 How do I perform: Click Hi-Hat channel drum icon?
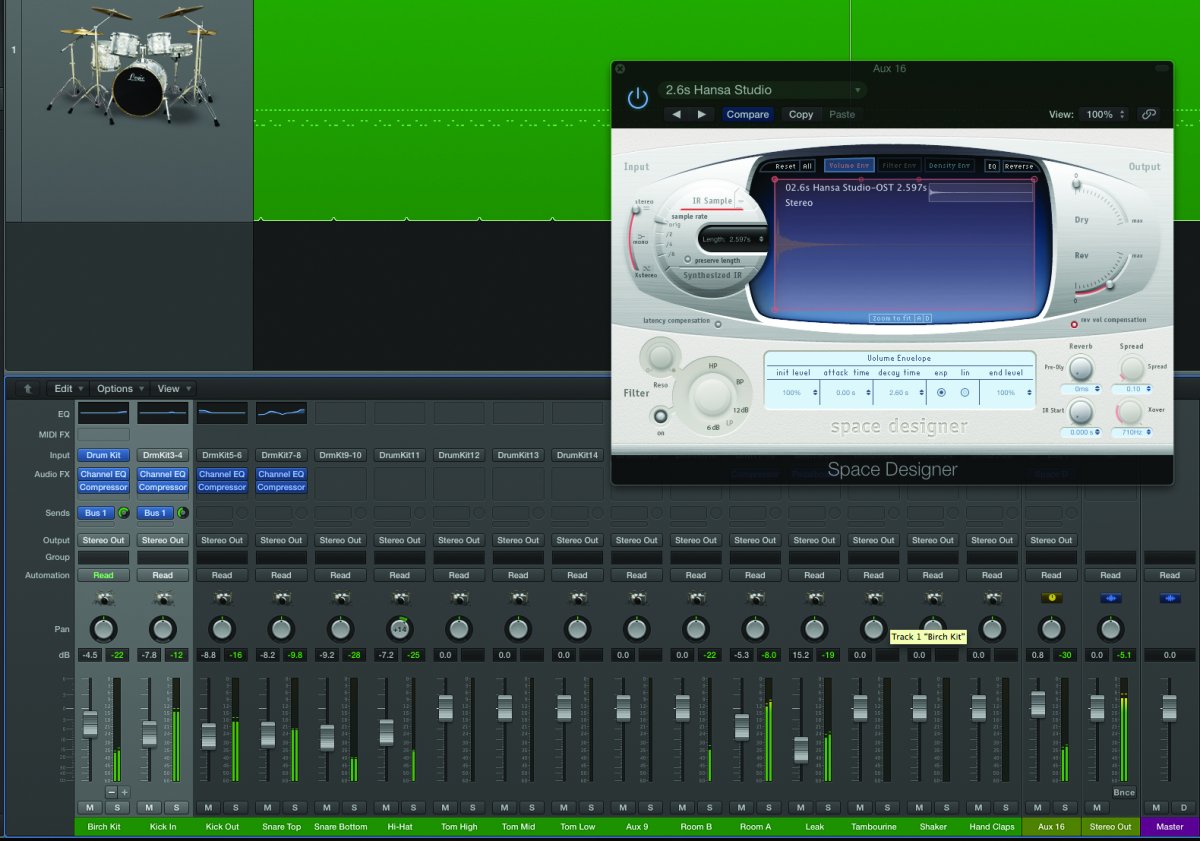[x=399, y=598]
